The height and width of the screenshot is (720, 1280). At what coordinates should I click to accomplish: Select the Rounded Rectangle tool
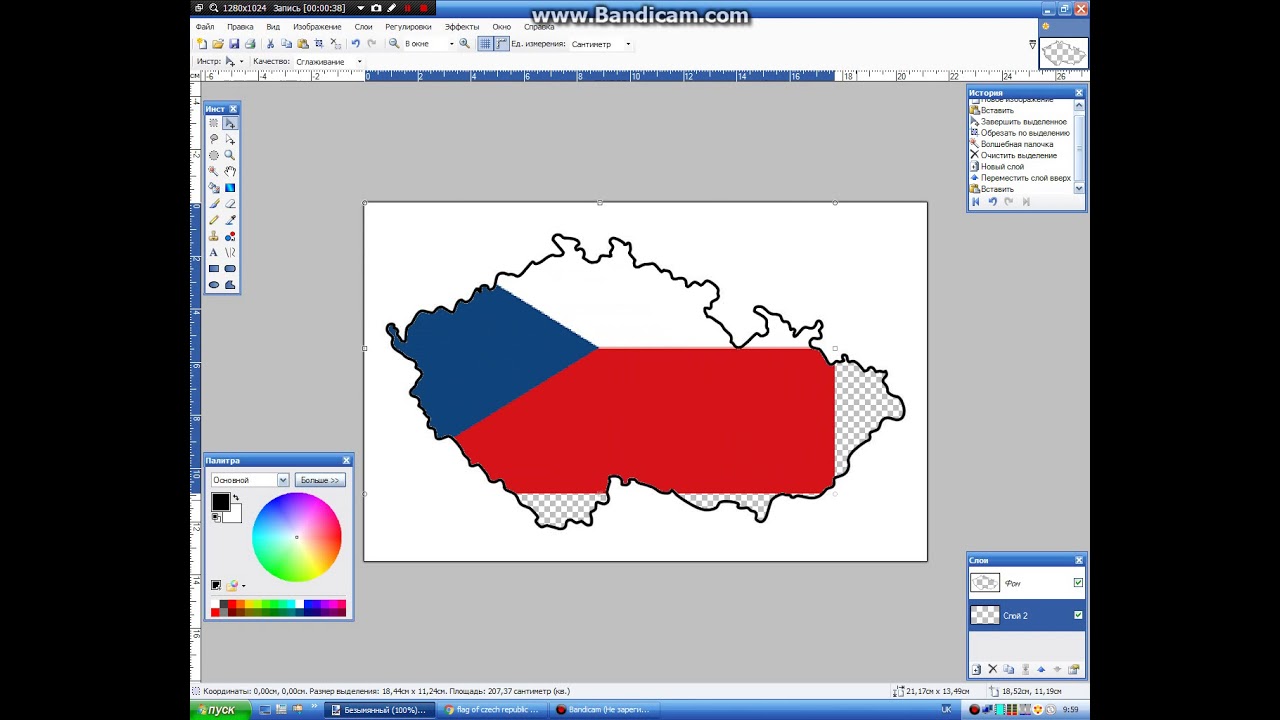pos(230,268)
